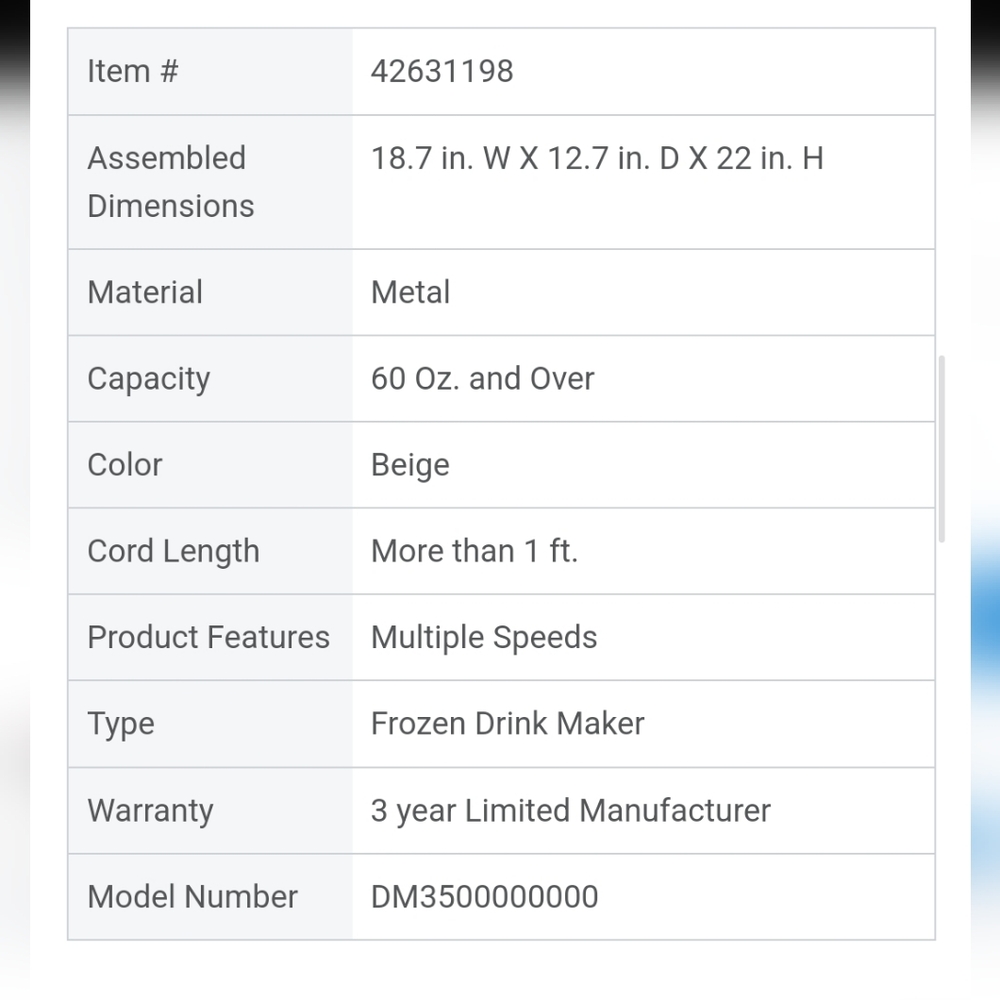Select the 'Frozen Drink Maker' type value
The width and height of the screenshot is (1000, 1000).
click(x=507, y=724)
